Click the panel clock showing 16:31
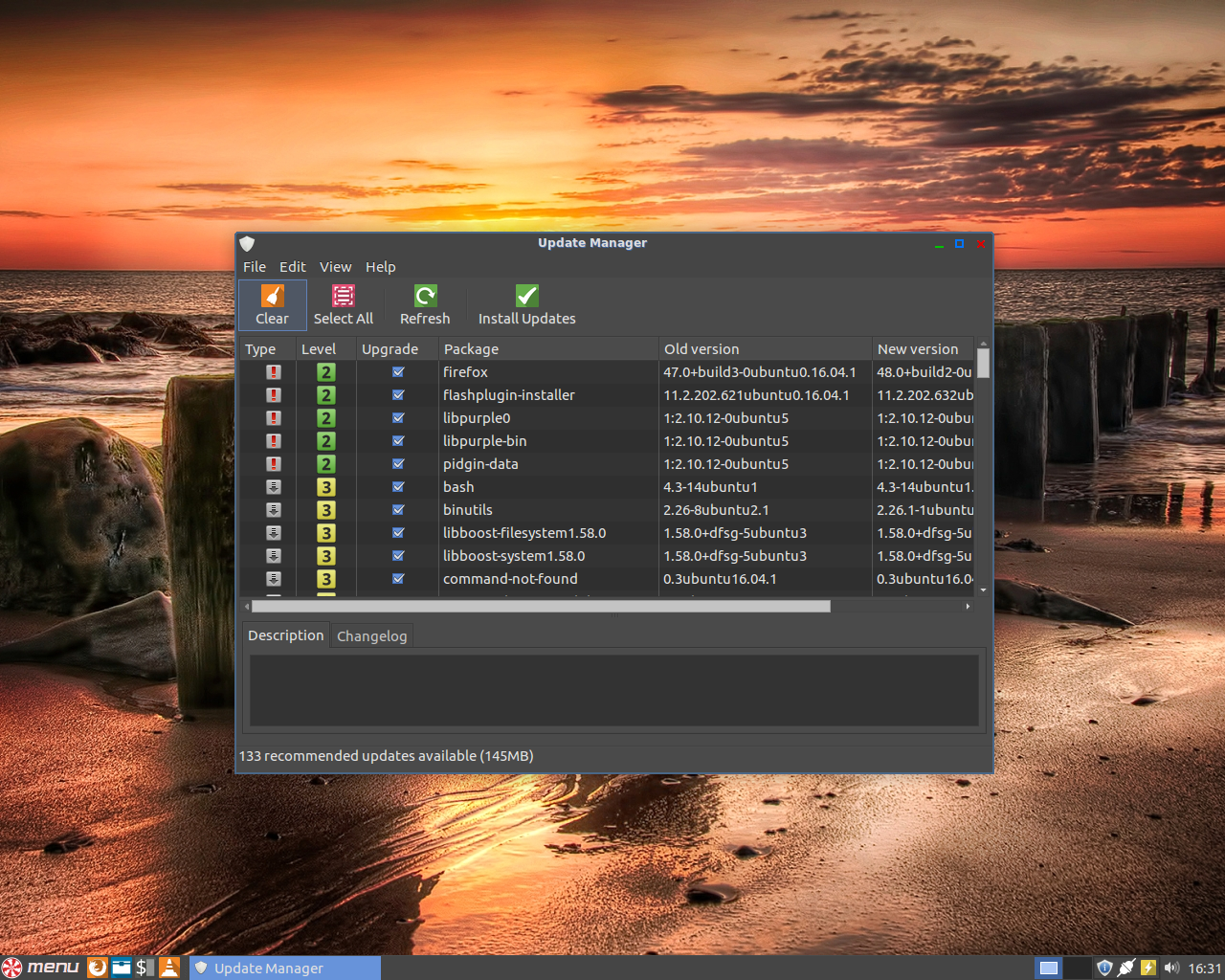 tap(1204, 969)
